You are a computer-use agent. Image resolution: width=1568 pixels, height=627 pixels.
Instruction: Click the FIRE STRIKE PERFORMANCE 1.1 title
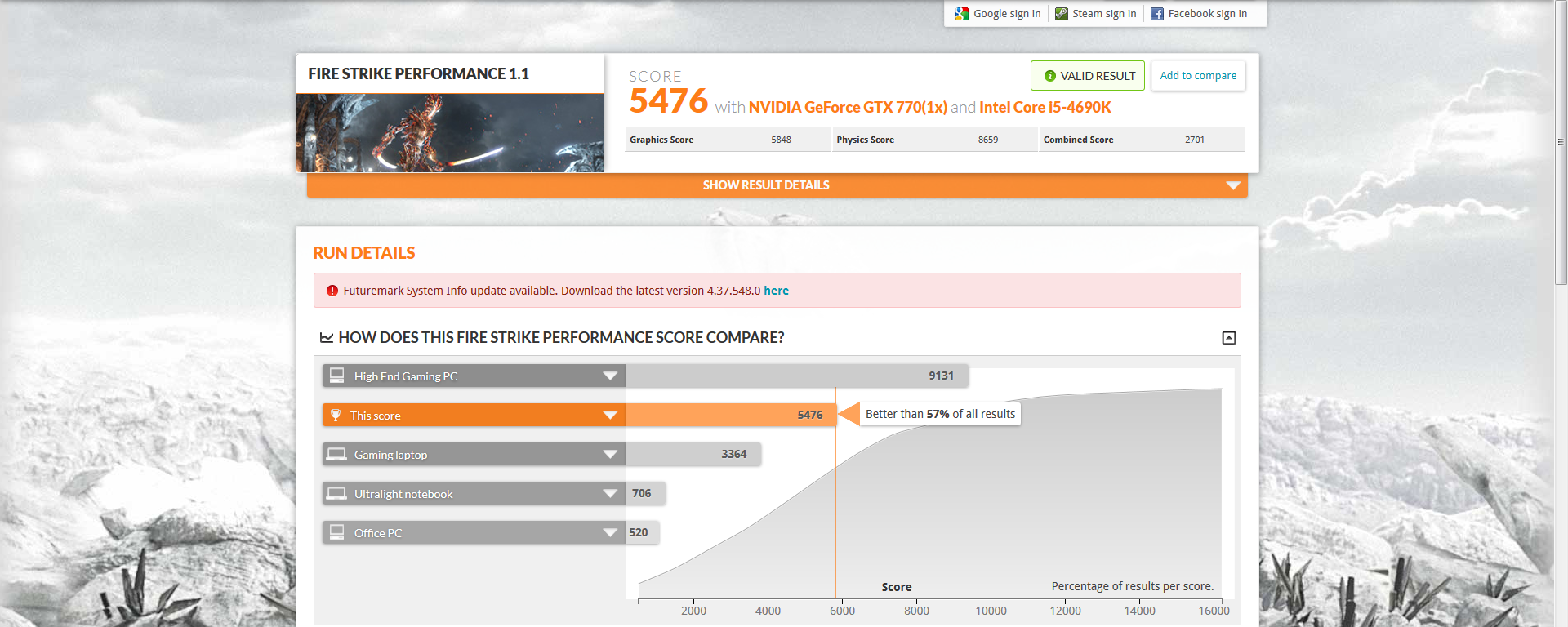coord(418,73)
